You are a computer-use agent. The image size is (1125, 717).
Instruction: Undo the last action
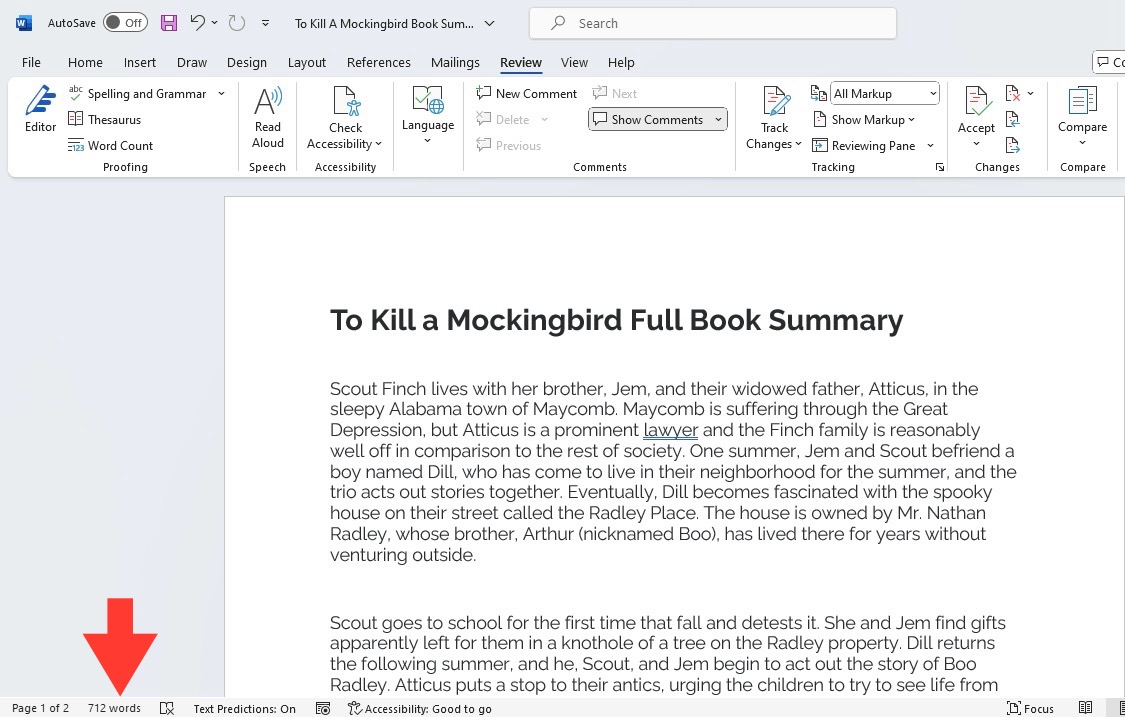click(198, 23)
